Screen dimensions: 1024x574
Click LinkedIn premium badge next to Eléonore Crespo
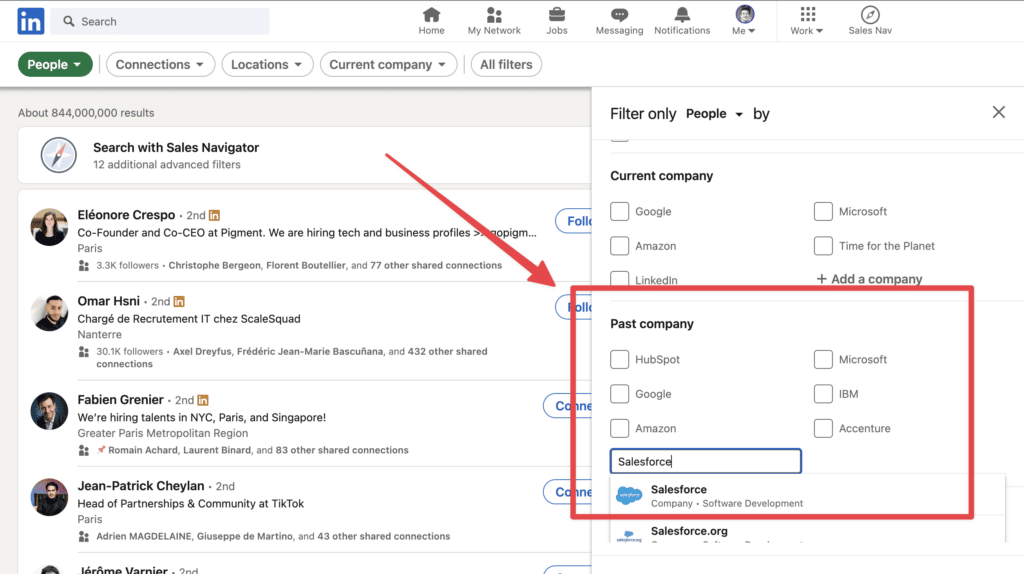pos(214,215)
